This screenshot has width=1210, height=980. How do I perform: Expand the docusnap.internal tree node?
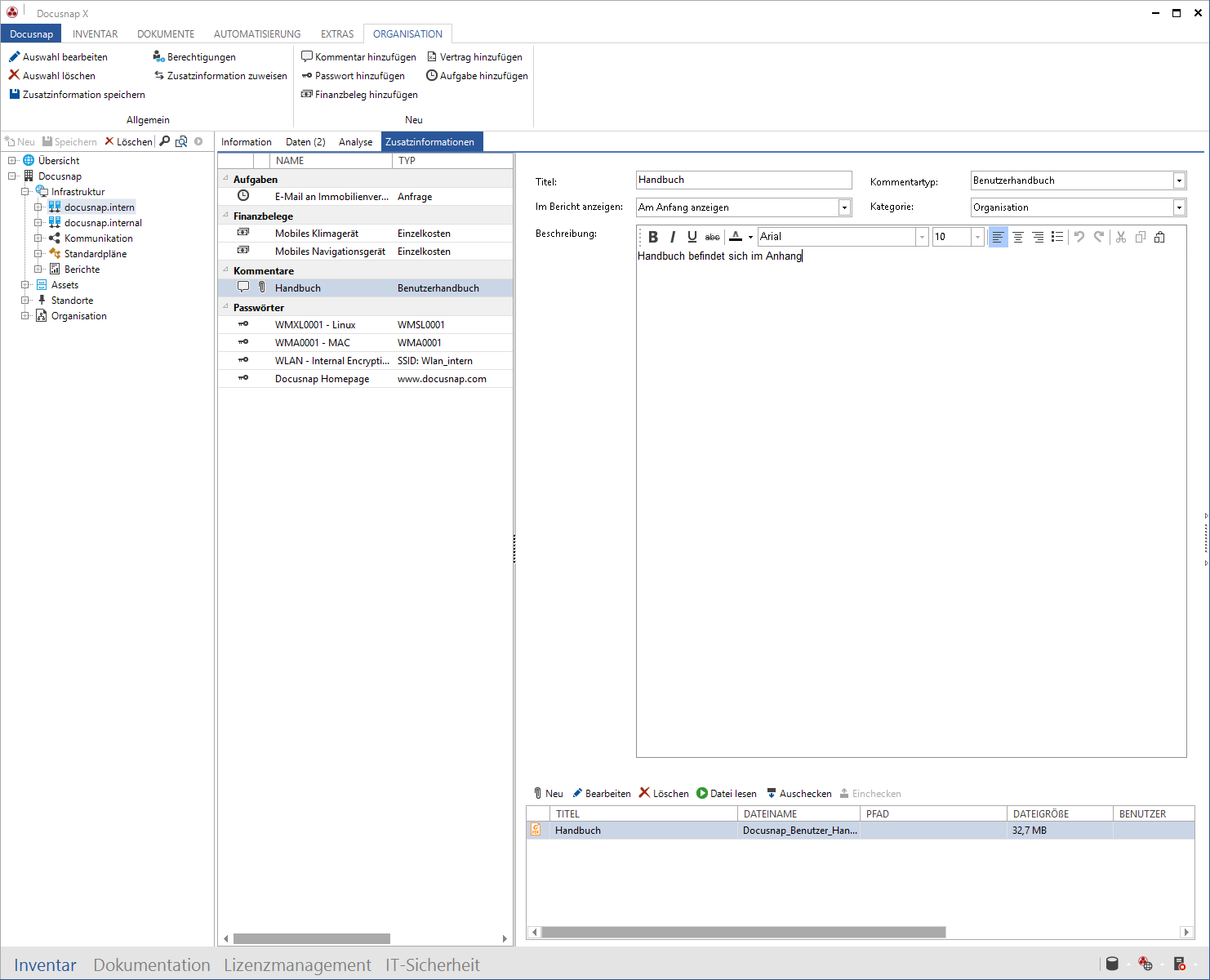[38, 223]
